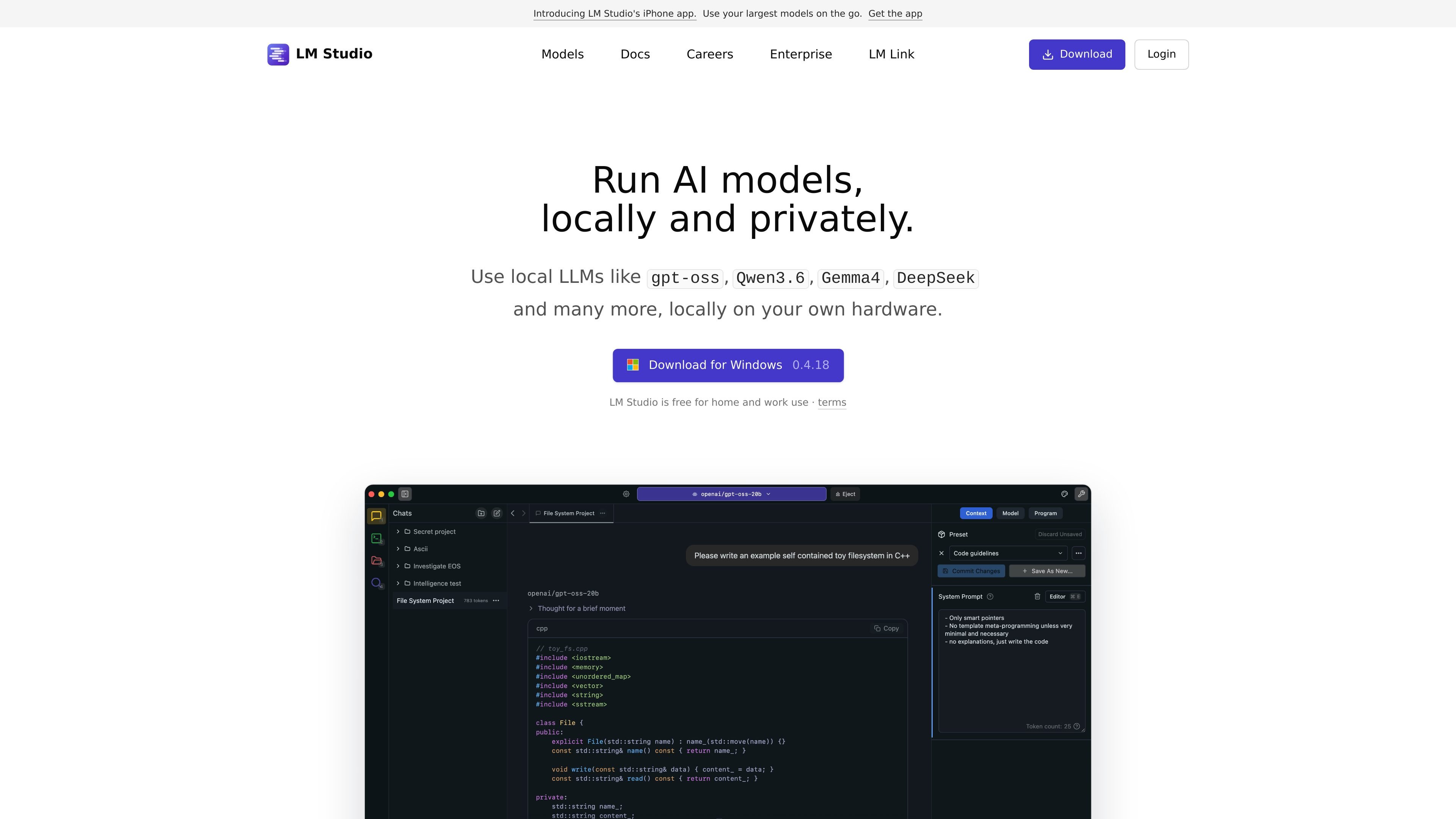1456x819 pixels.
Task: Switch to the Model tab
Action: (1010, 513)
